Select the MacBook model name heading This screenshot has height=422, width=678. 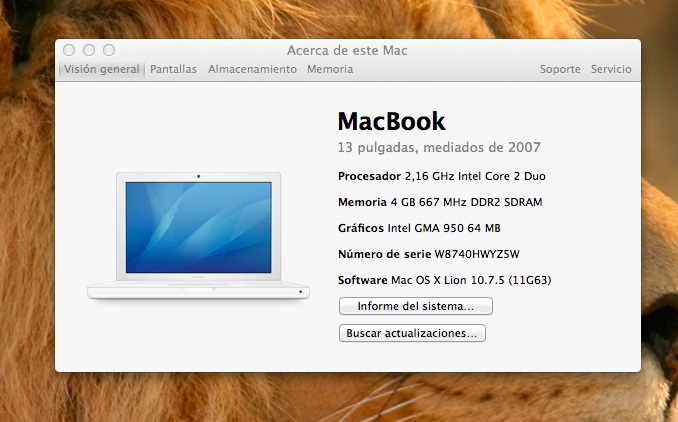tap(391, 121)
